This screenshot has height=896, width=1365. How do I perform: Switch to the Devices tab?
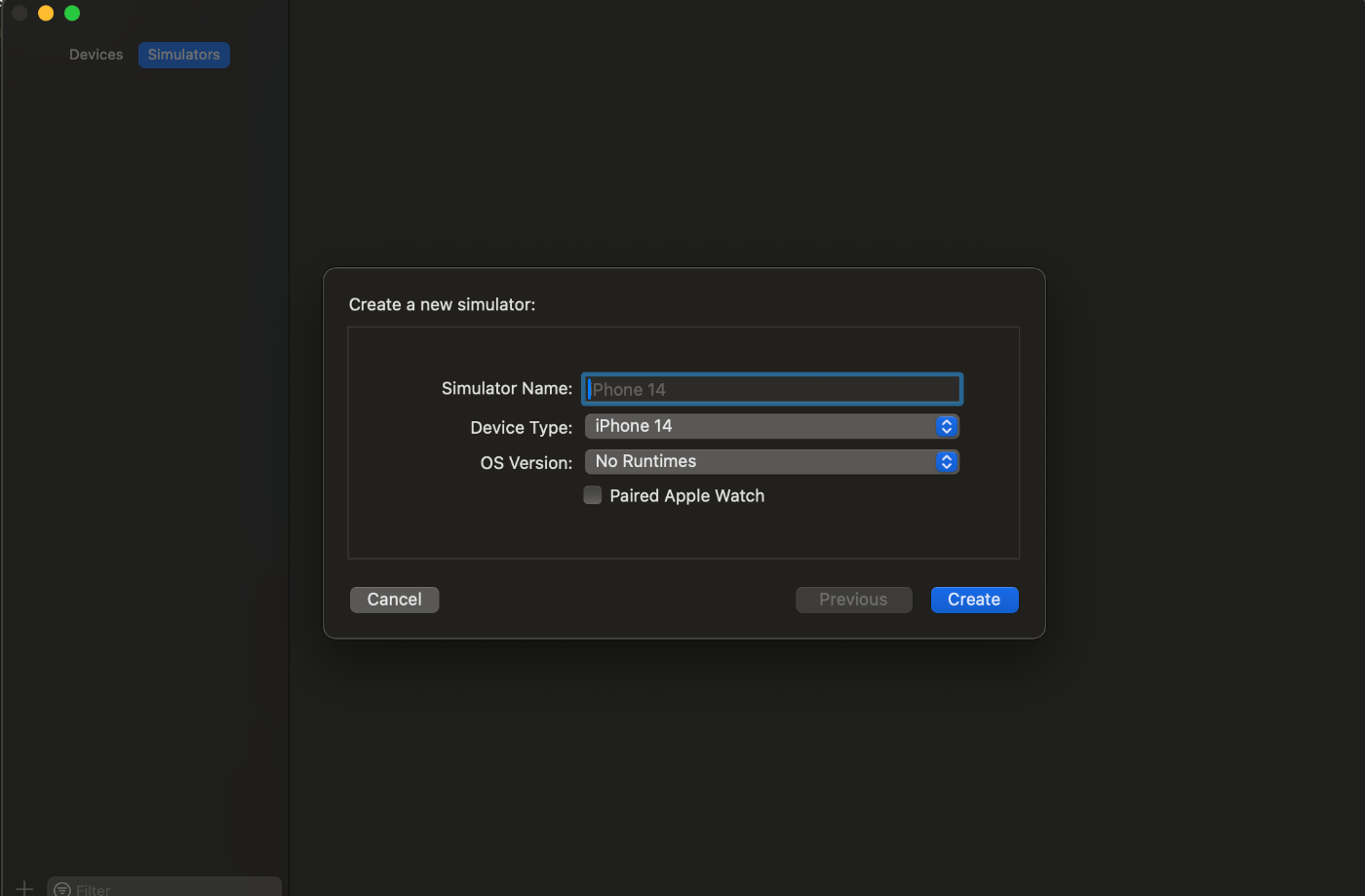pos(96,55)
